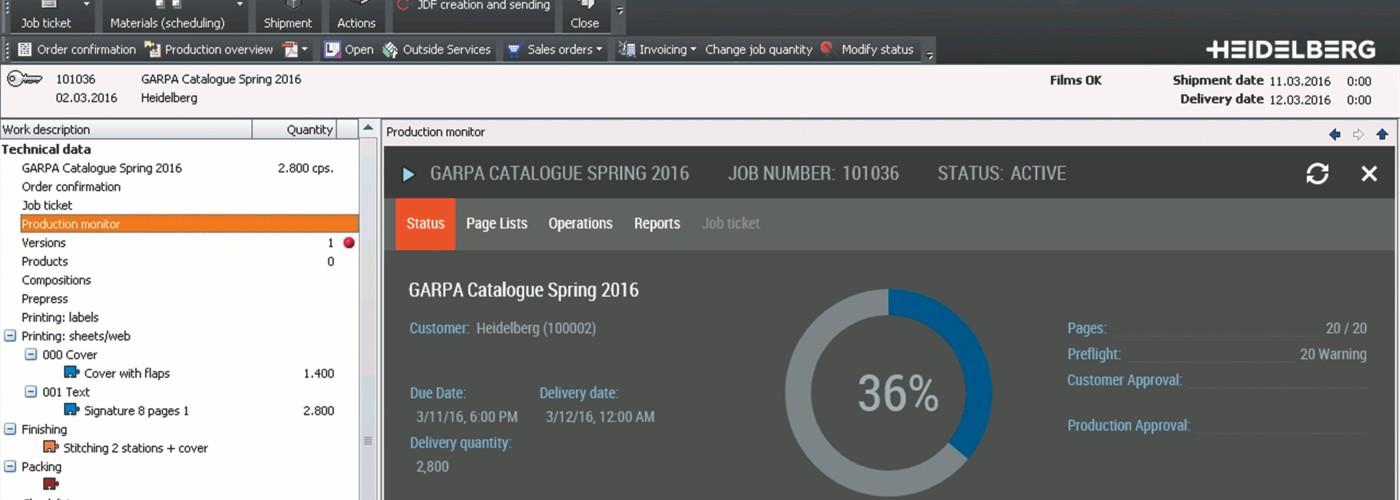The height and width of the screenshot is (500, 1400).
Task: Select Products in the tree
Action: pos(45,261)
